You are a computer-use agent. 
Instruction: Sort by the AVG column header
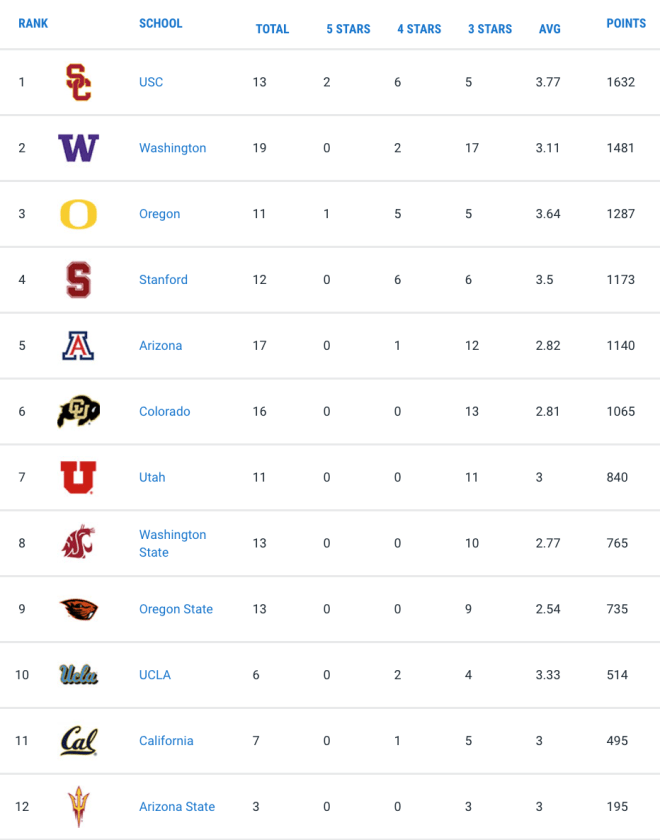[550, 29]
